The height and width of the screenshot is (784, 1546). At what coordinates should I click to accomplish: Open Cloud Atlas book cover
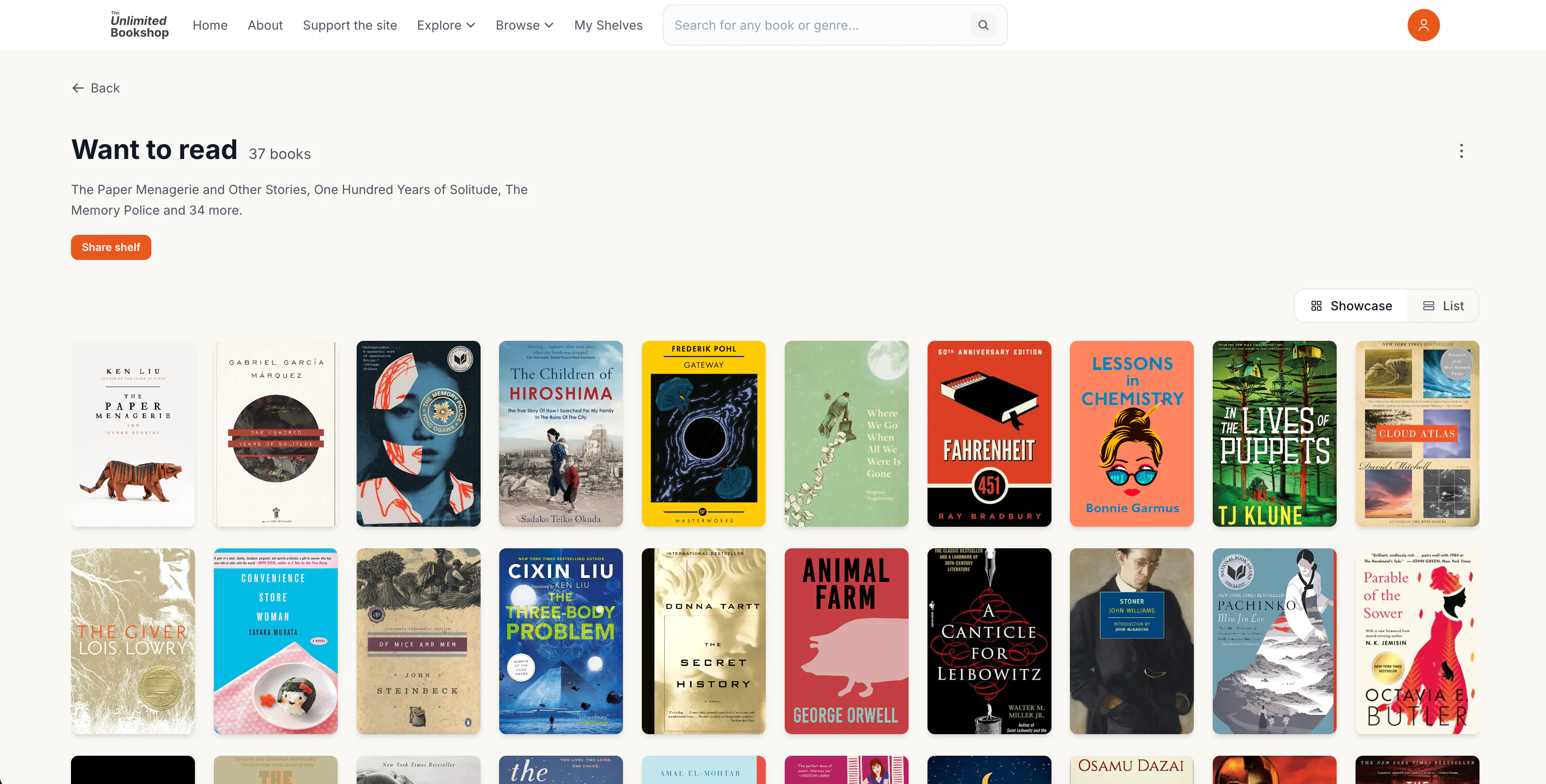[1417, 434]
